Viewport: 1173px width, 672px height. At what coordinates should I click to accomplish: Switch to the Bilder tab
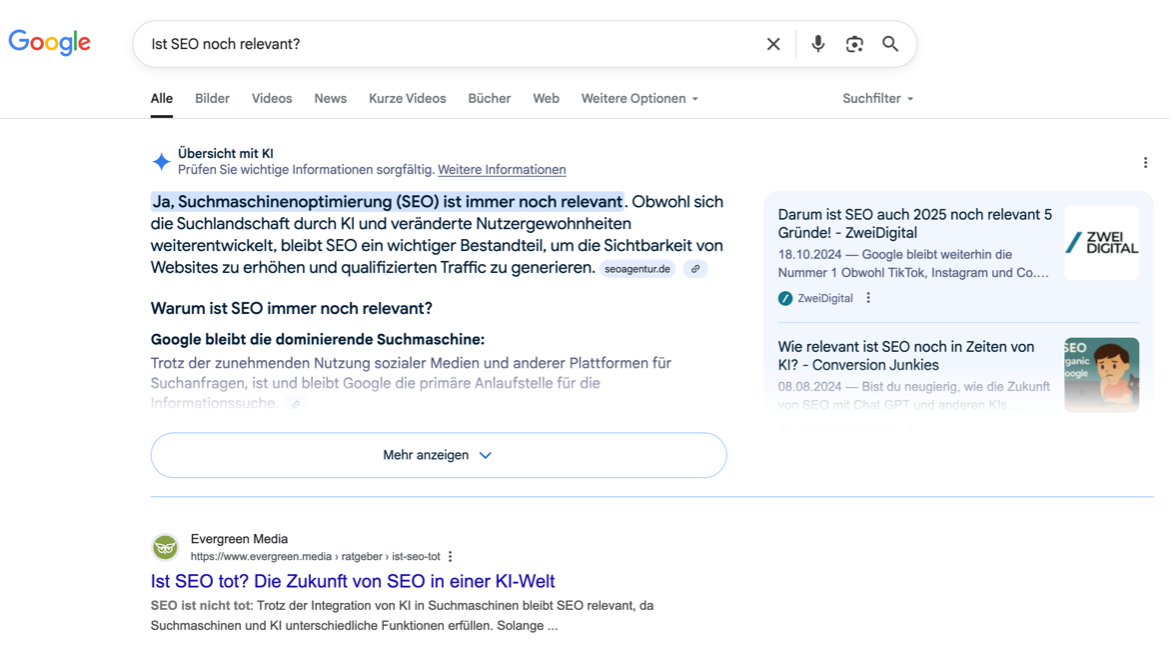click(x=212, y=98)
